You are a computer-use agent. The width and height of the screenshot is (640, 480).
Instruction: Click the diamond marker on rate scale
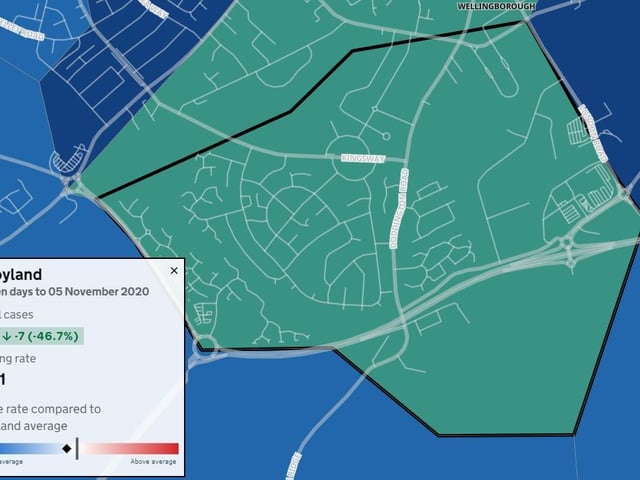[67, 449]
